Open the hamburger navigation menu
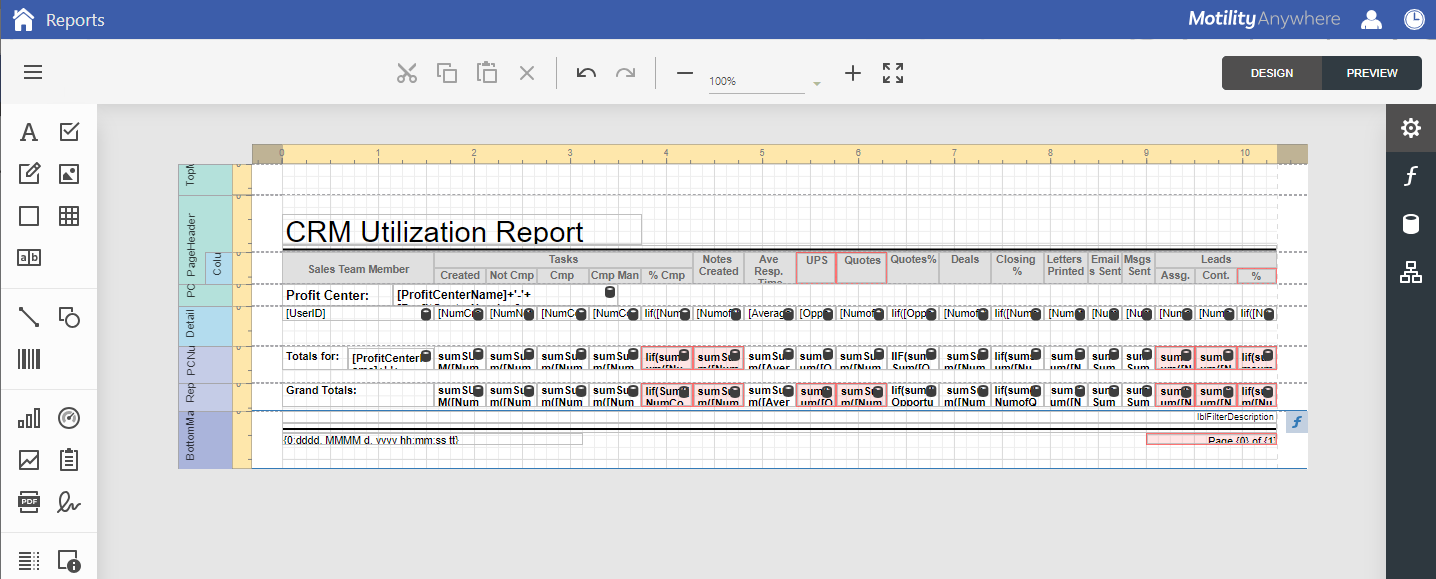The width and height of the screenshot is (1436, 579). tap(33, 72)
